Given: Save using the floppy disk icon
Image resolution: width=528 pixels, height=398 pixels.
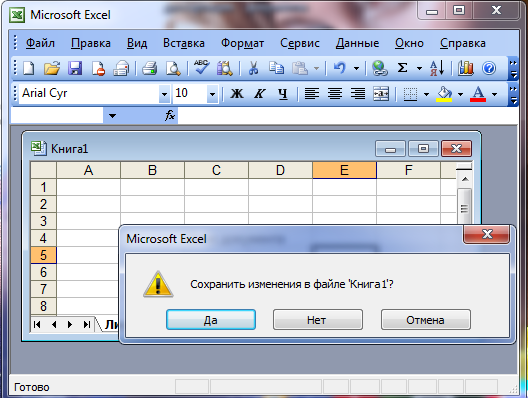Looking at the screenshot, I should [x=75, y=68].
